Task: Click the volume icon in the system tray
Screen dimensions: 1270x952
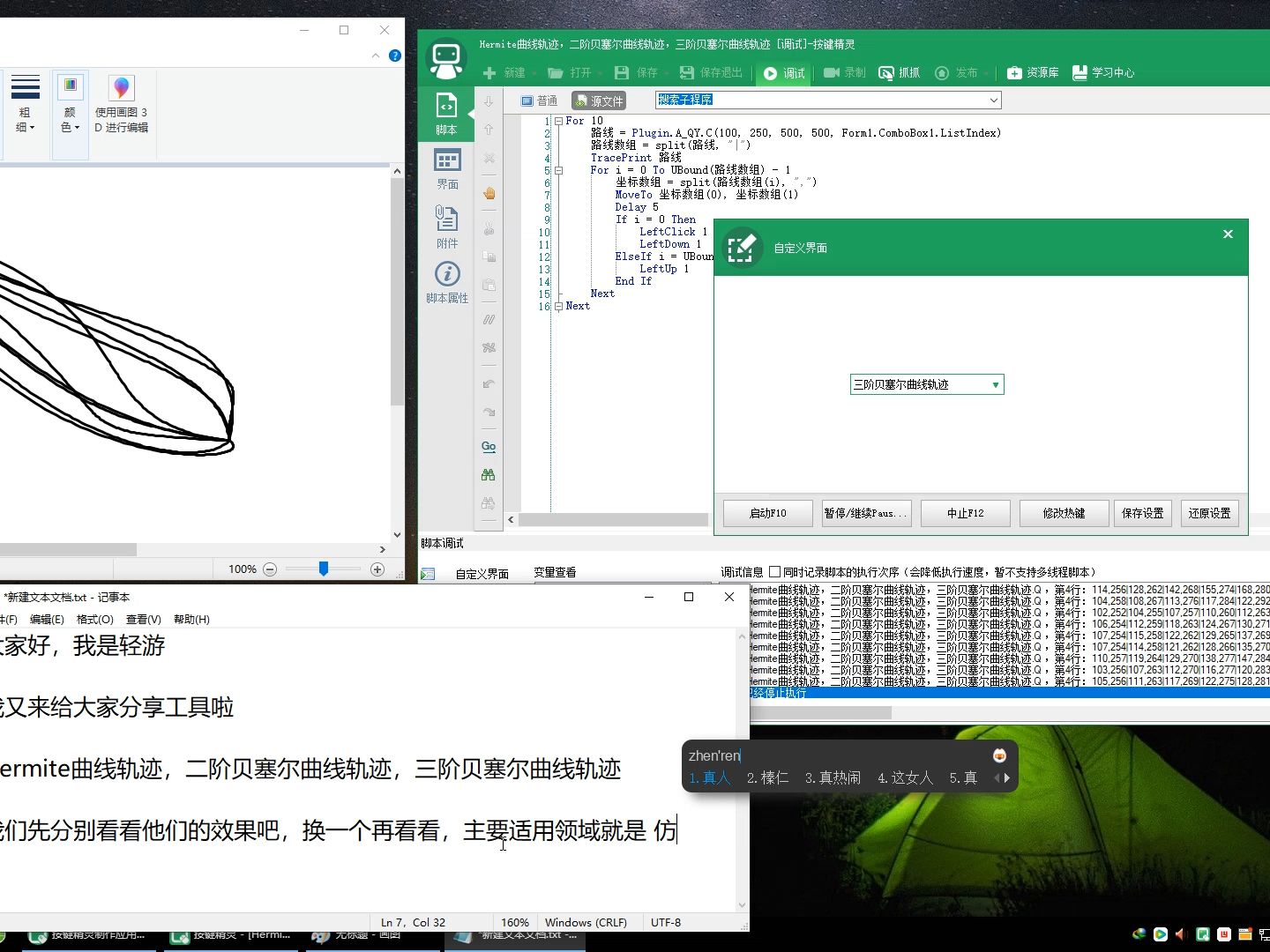Action: coord(1181,934)
